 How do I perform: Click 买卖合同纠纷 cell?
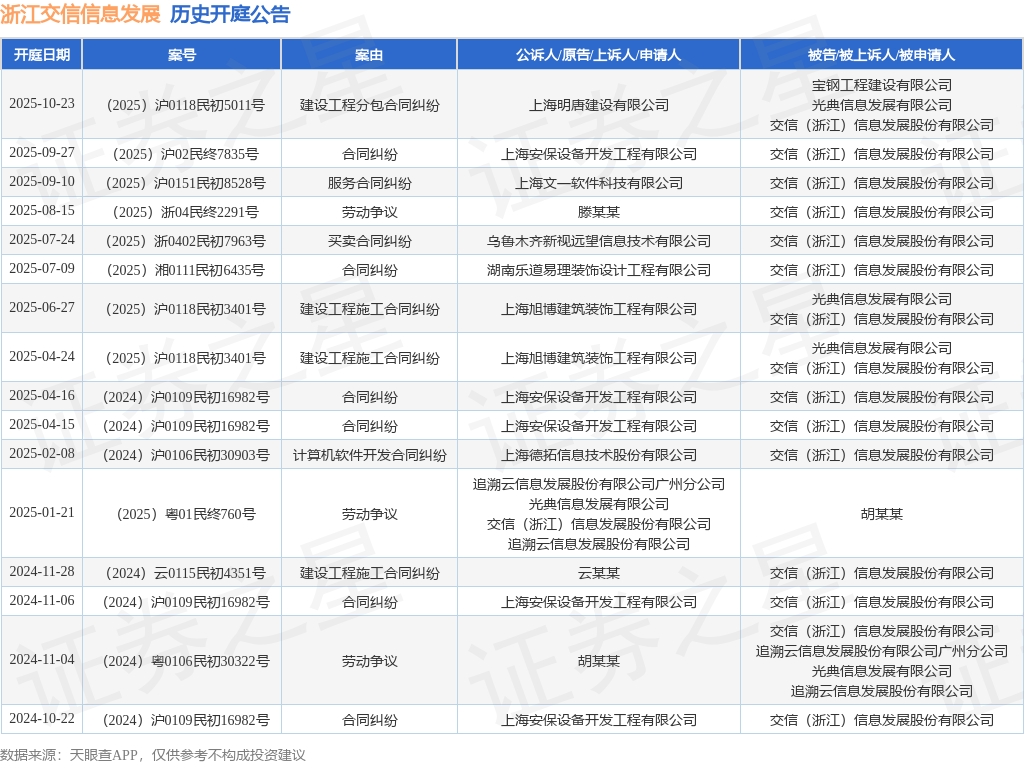(370, 241)
